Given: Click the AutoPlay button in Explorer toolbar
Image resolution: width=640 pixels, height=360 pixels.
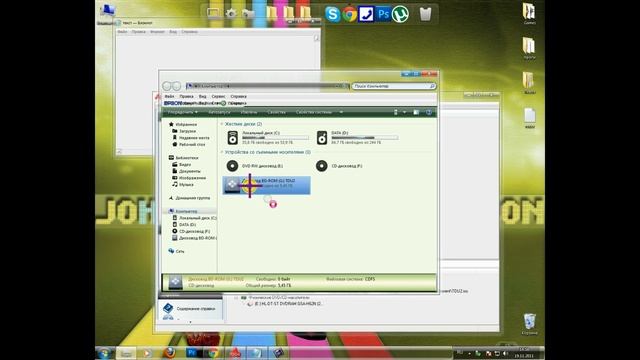Looking at the screenshot, I should click(x=219, y=112).
